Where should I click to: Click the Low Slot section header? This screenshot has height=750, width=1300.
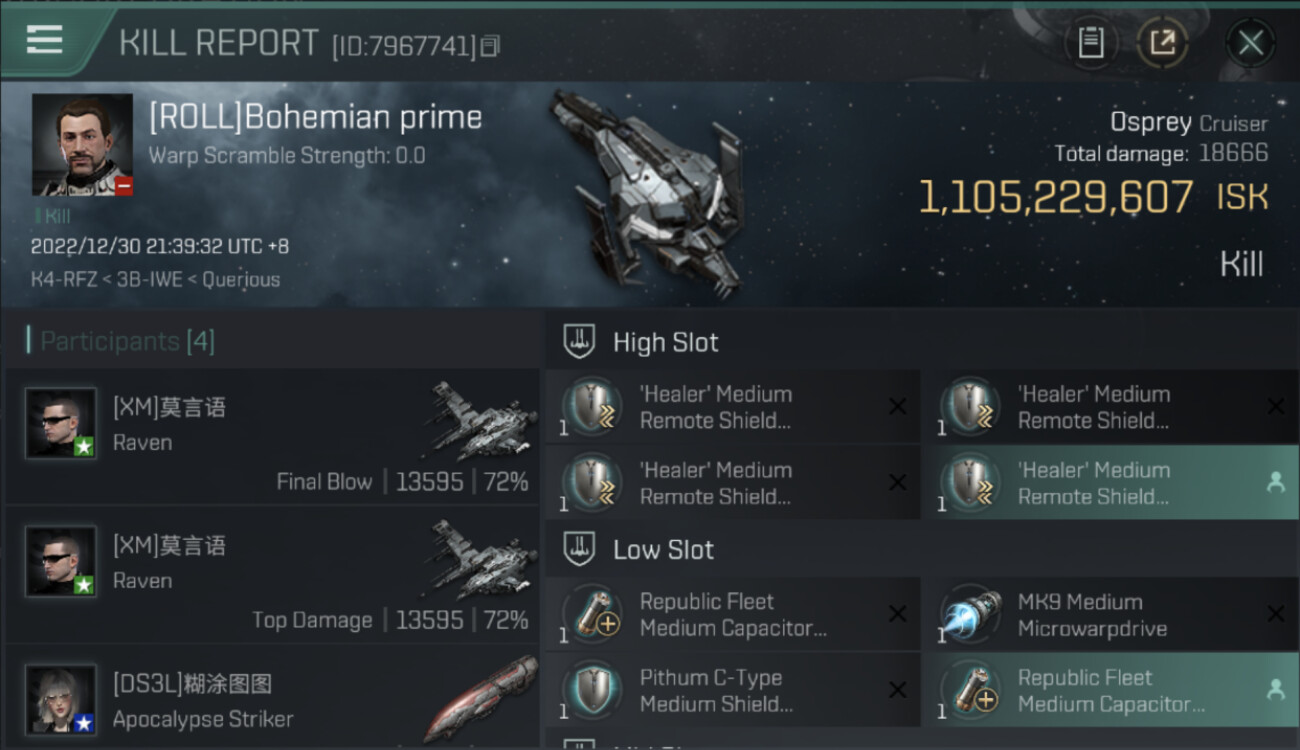663,550
